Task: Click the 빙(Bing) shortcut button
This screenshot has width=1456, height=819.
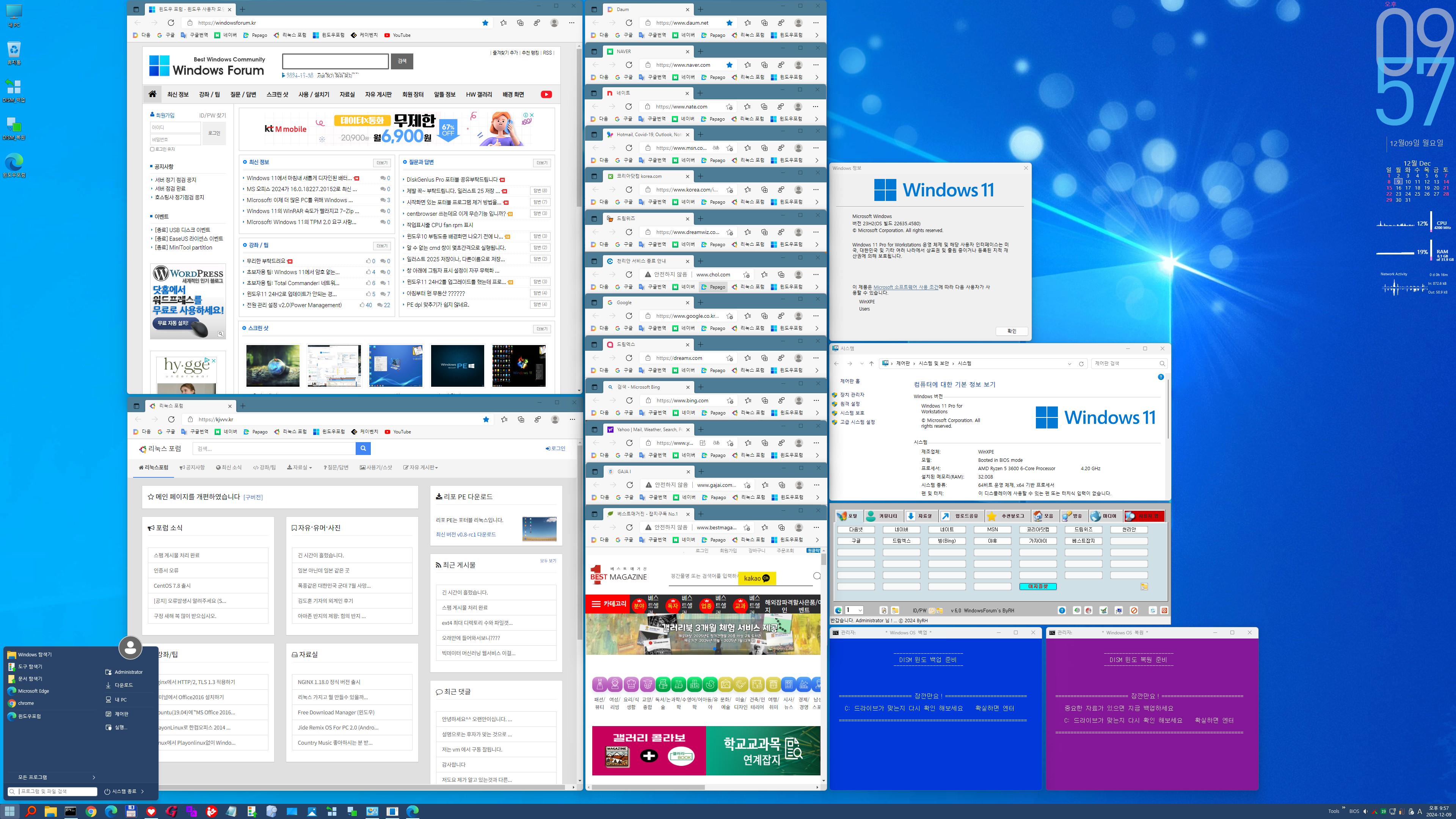Action: (x=947, y=541)
